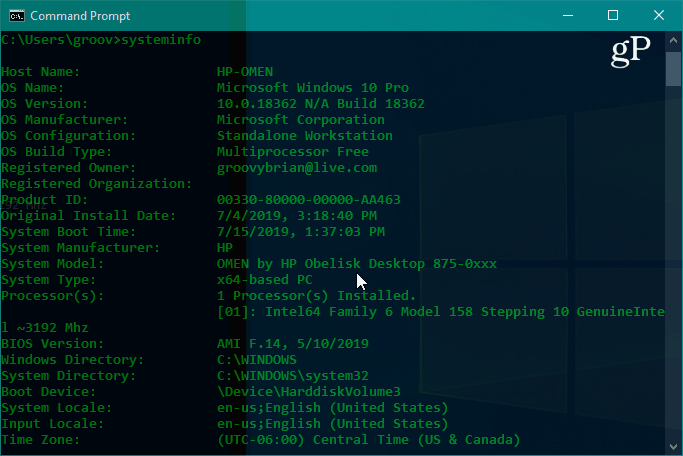The width and height of the screenshot is (683, 456).
Task: Click the typed systeminfo command line
Action: [x=101, y=40]
